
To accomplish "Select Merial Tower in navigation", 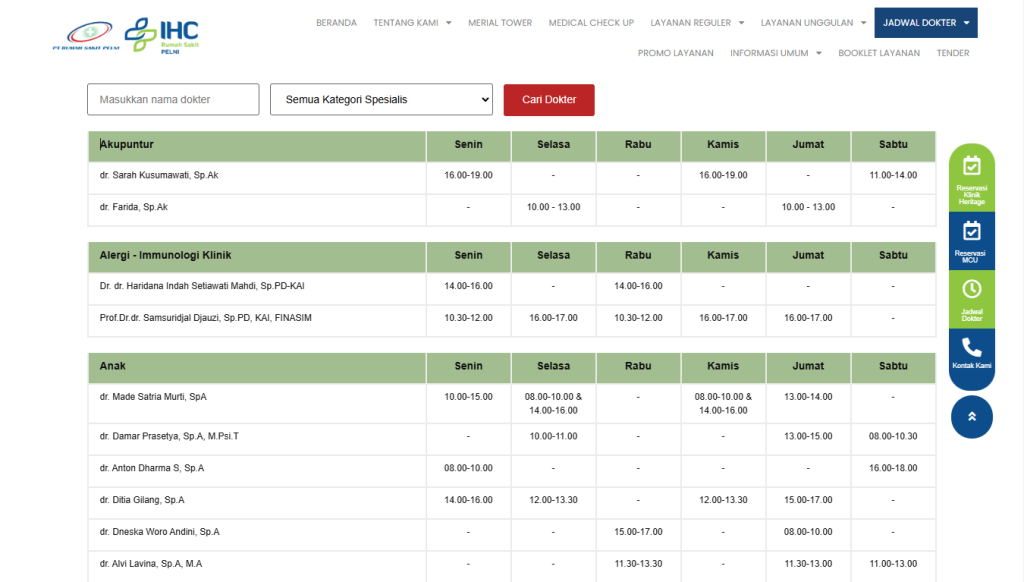I will tap(500, 23).
